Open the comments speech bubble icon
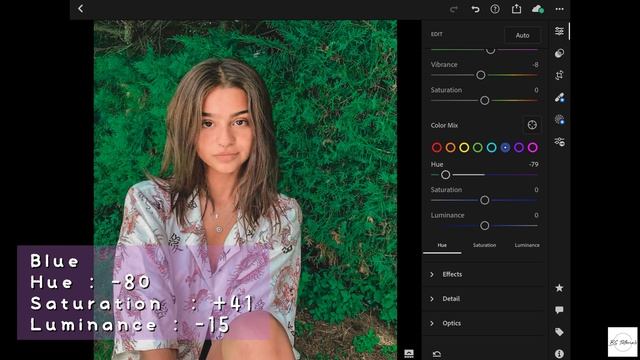The width and height of the screenshot is (640, 360). pos(559,310)
